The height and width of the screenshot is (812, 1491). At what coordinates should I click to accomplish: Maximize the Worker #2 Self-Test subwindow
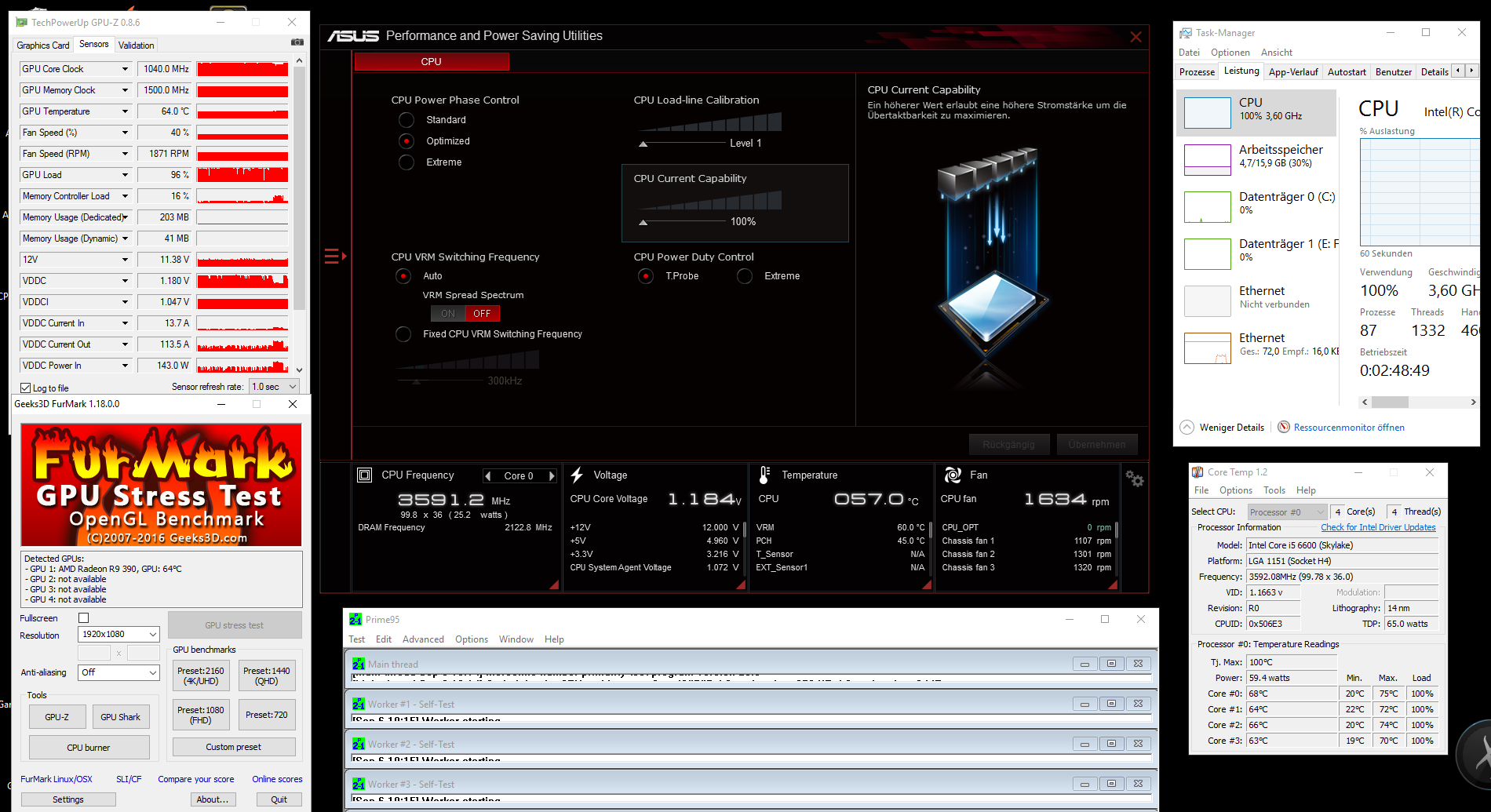pyautogui.click(x=1111, y=744)
